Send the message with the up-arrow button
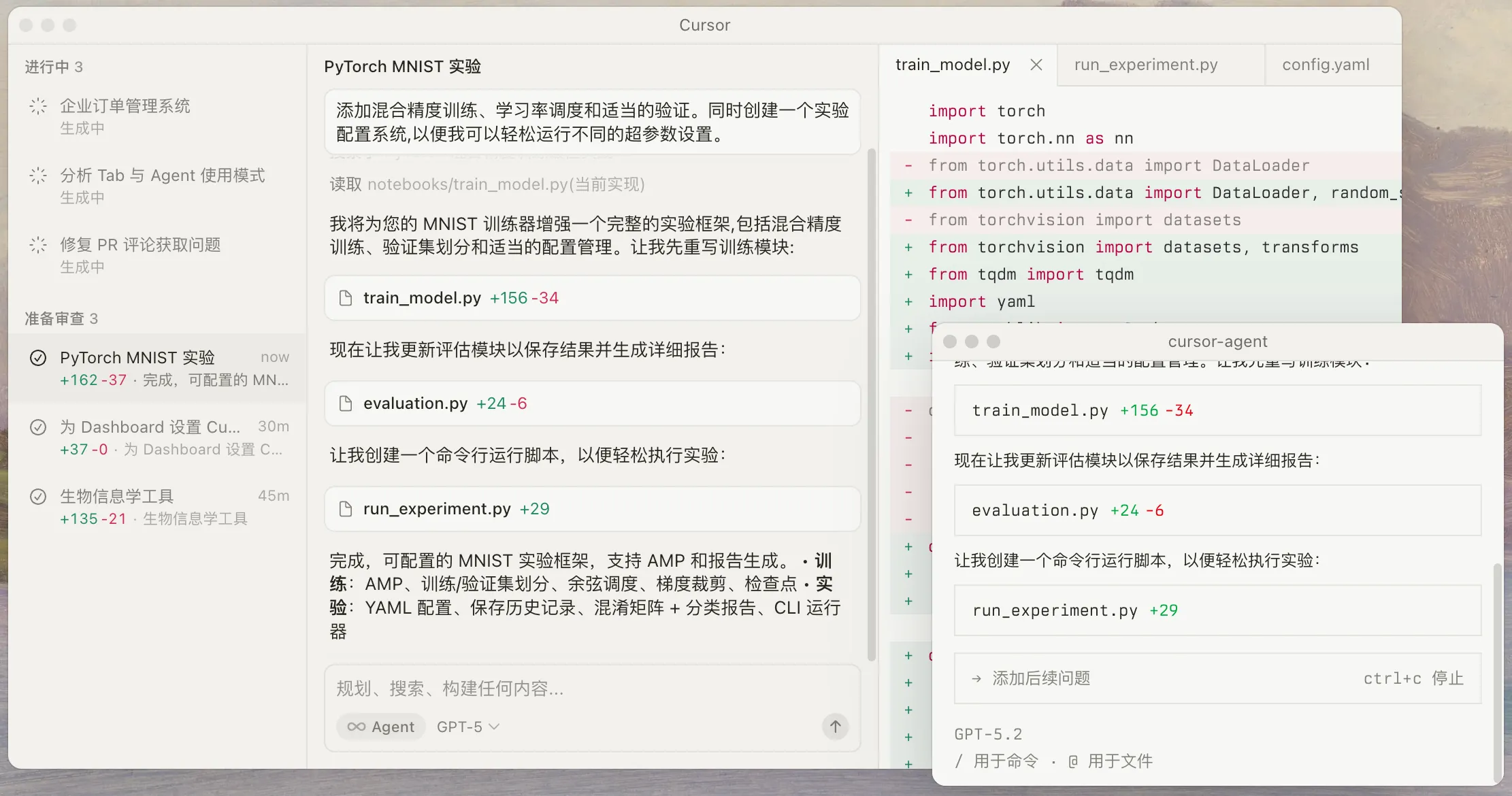The height and width of the screenshot is (796, 1512). 835,727
